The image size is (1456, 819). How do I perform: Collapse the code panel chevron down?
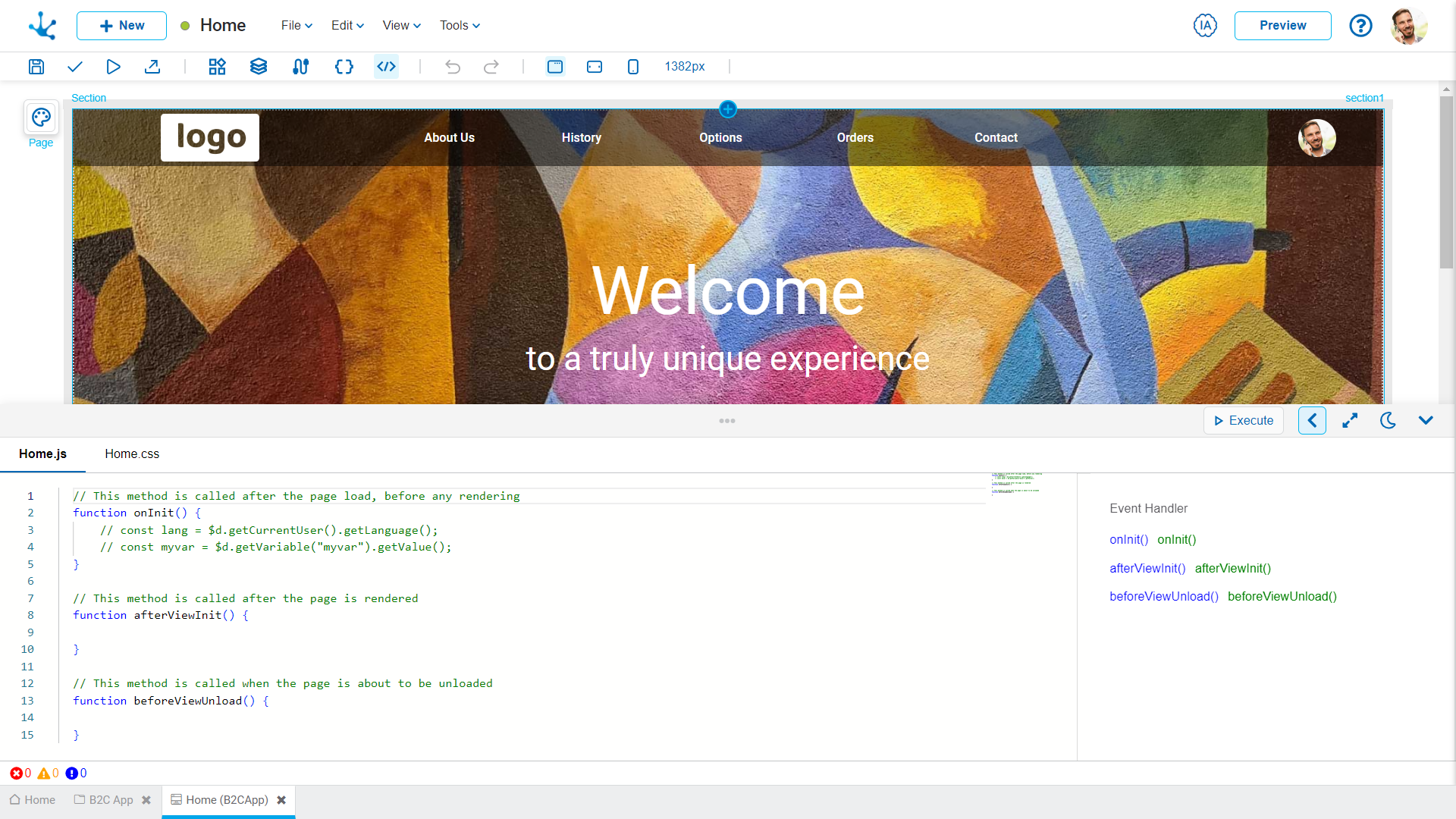pyautogui.click(x=1426, y=421)
